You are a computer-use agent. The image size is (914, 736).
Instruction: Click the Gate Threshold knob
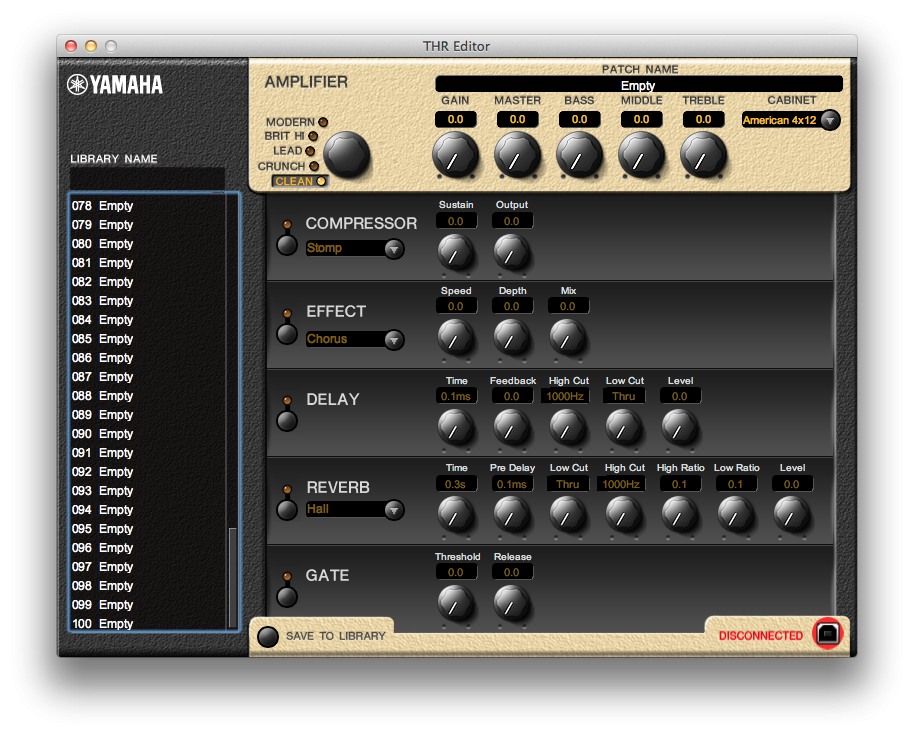pos(455,603)
